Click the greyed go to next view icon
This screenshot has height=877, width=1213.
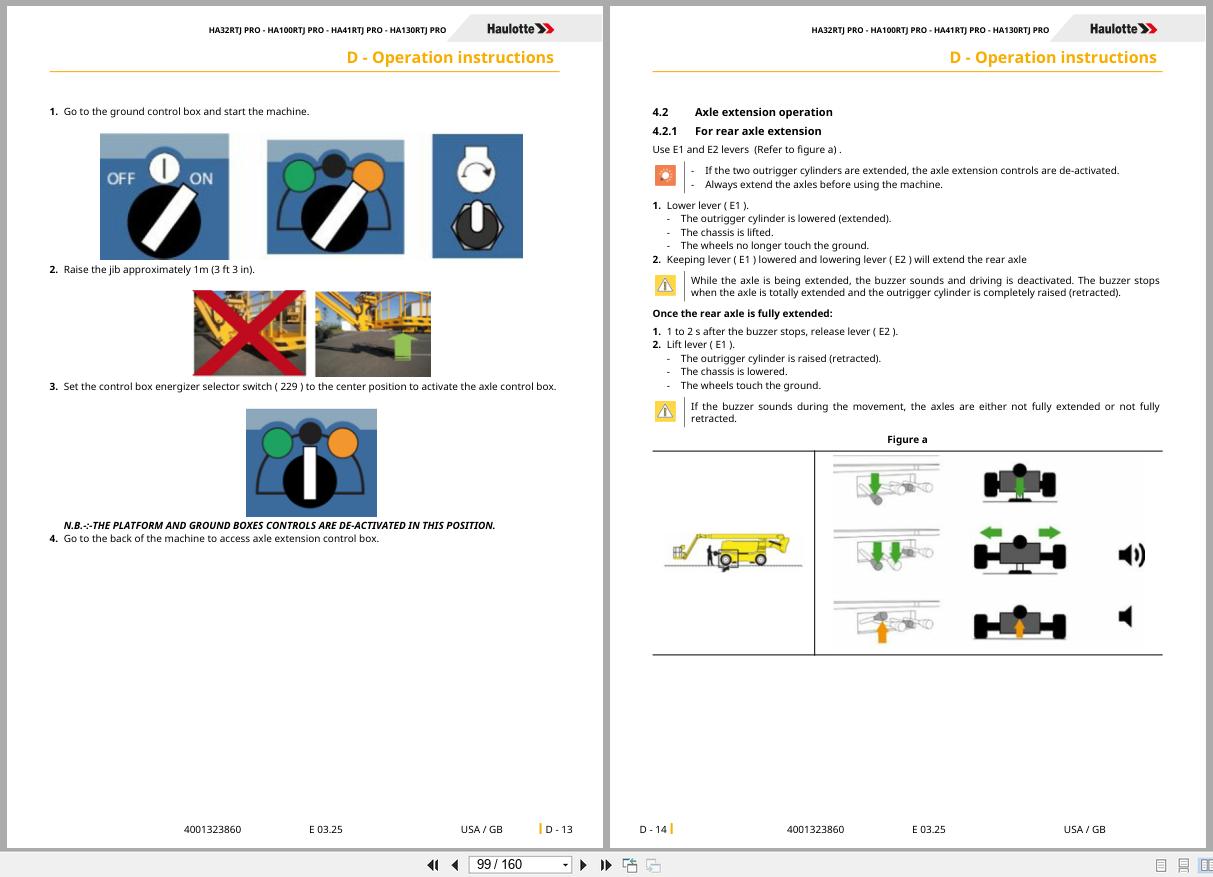pyautogui.click(x=653, y=865)
